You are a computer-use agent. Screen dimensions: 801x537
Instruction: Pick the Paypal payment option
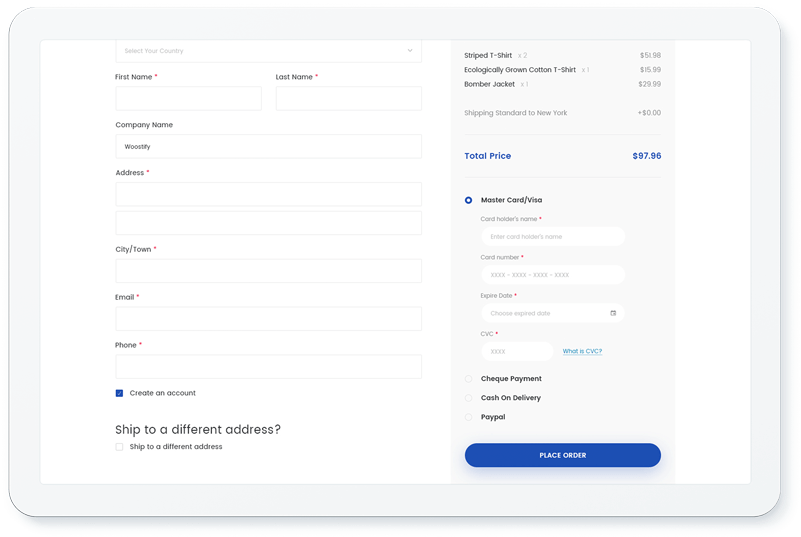468,417
